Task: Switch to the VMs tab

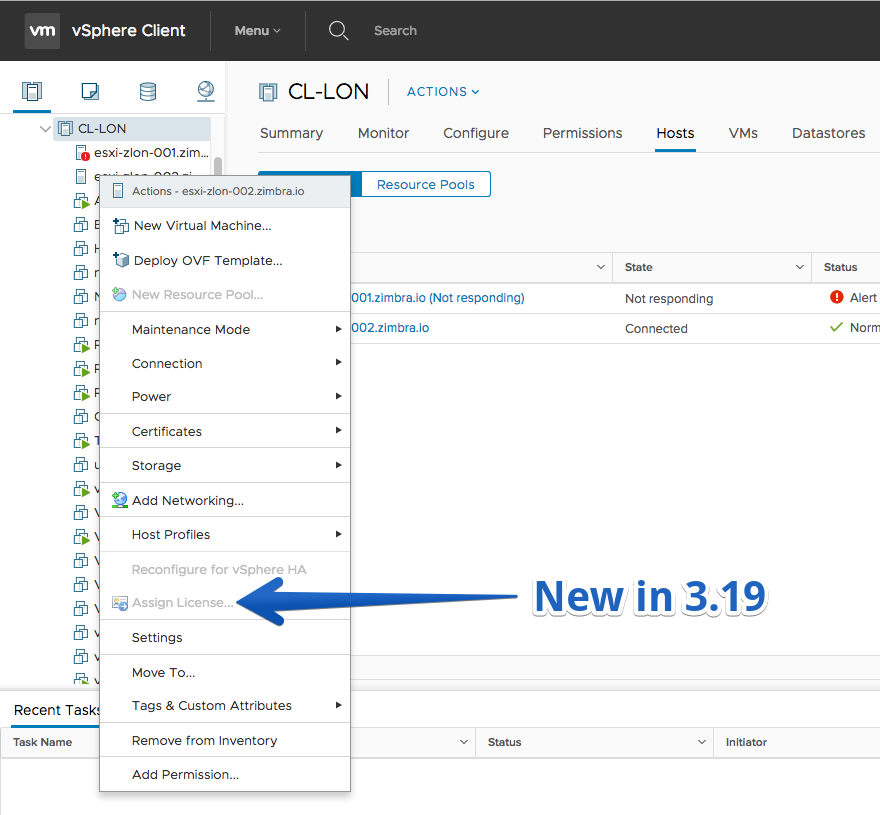Action: pyautogui.click(x=743, y=133)
